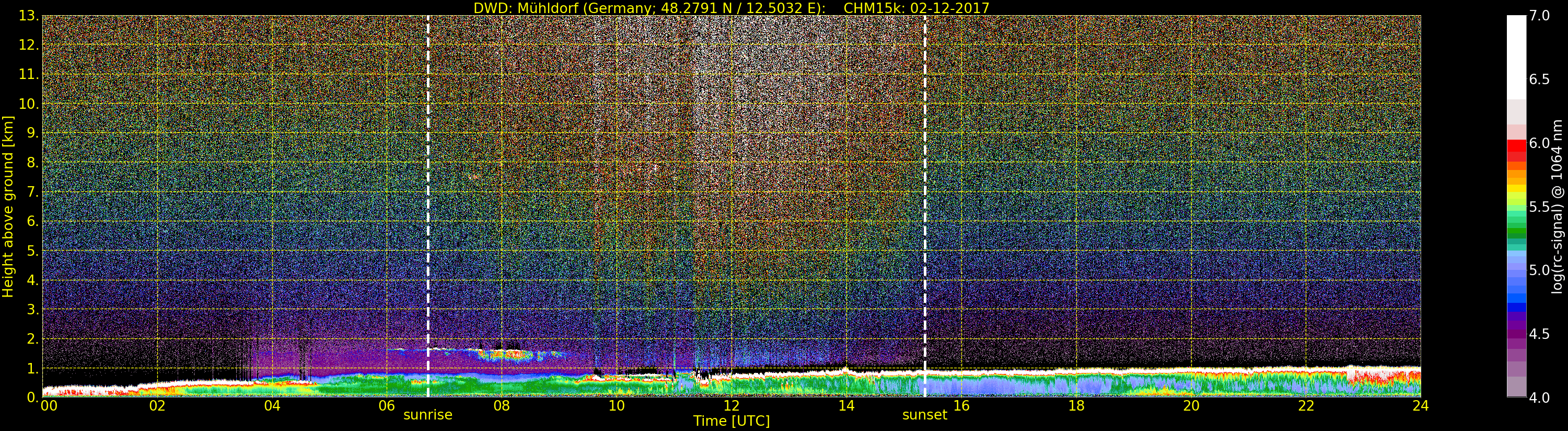Screen dimensions: 1568x431
Task: Click the 'sunset' label under the time axis
Action: [x=925, y=415]
